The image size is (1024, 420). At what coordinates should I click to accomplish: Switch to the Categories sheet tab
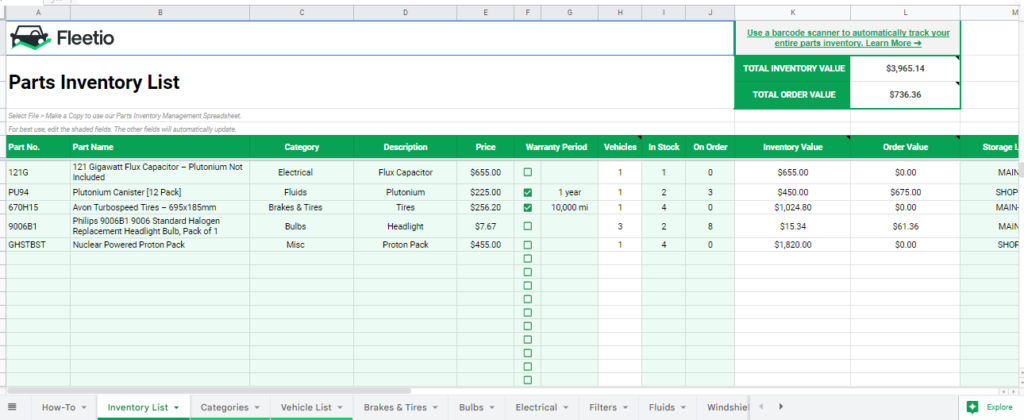(224, 408)
